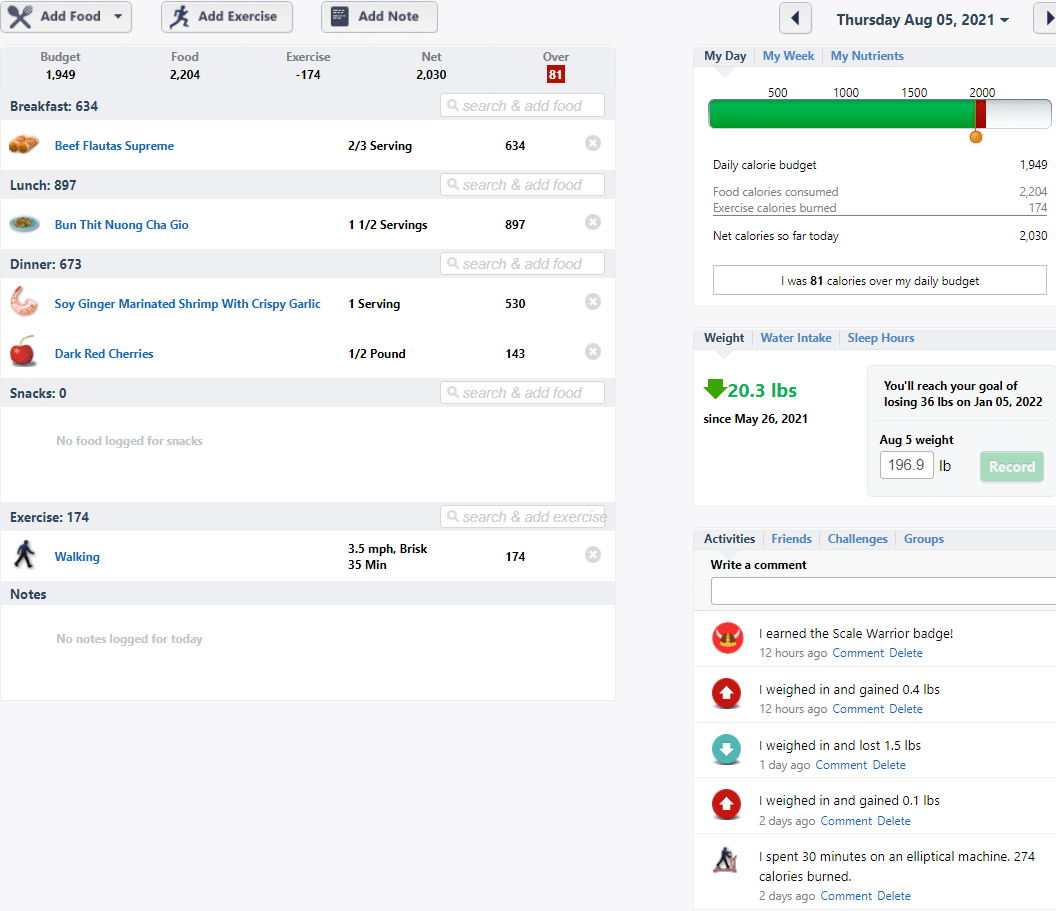
Task: Go to the previous day arrow
Action: pos(795,18)
